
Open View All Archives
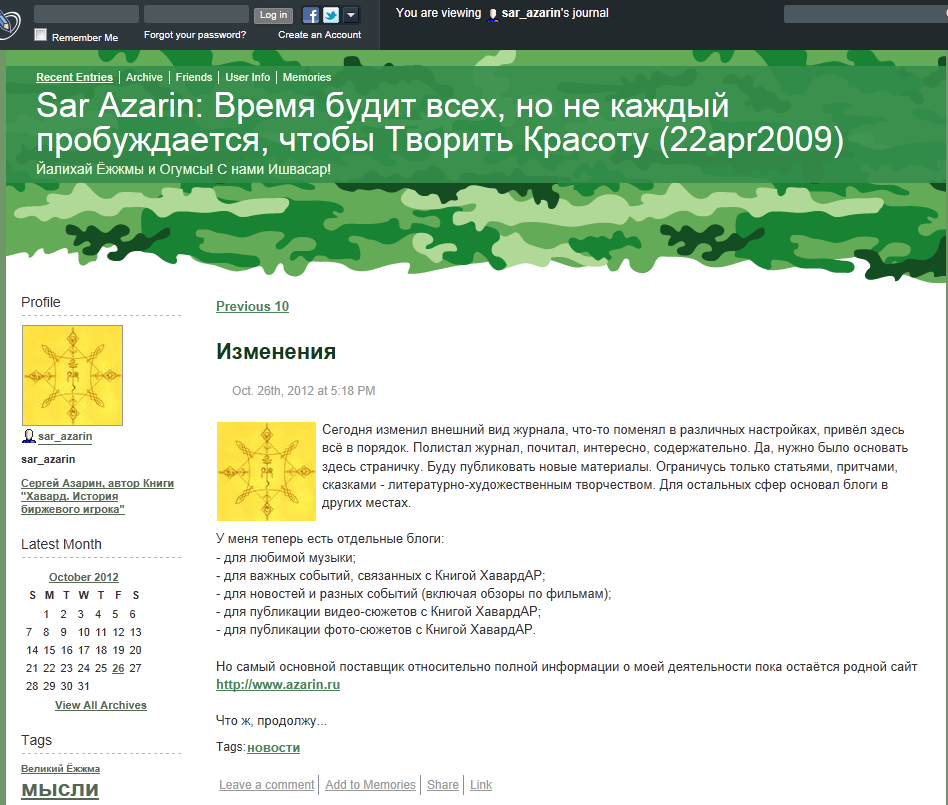point(100,705)
